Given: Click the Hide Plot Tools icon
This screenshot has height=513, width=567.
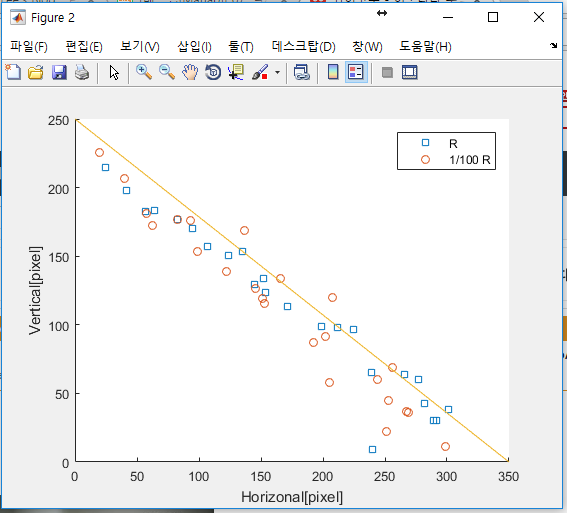Looking at the screenshot, I should coord(387,73).
